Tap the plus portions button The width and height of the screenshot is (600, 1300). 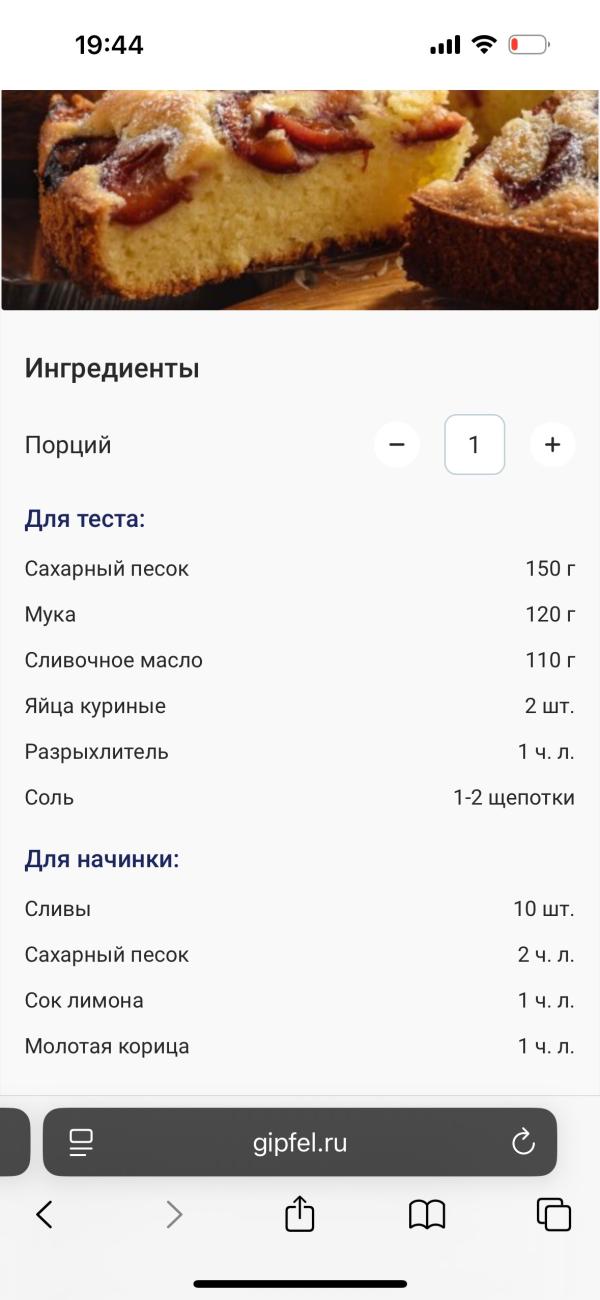pos(552,444)
